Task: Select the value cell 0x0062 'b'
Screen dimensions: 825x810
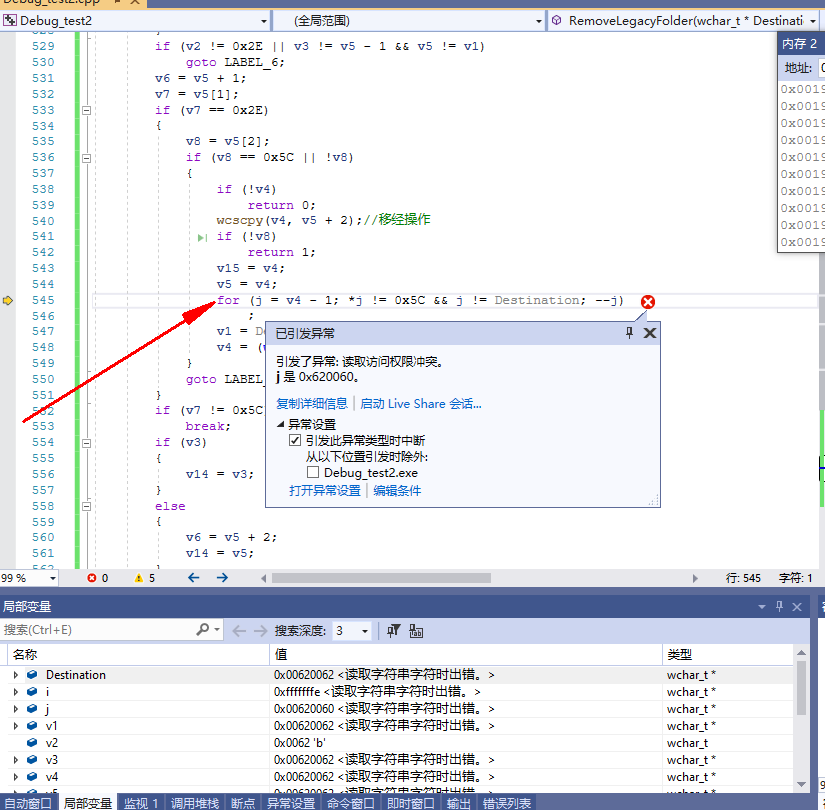Action: point(466,743)
